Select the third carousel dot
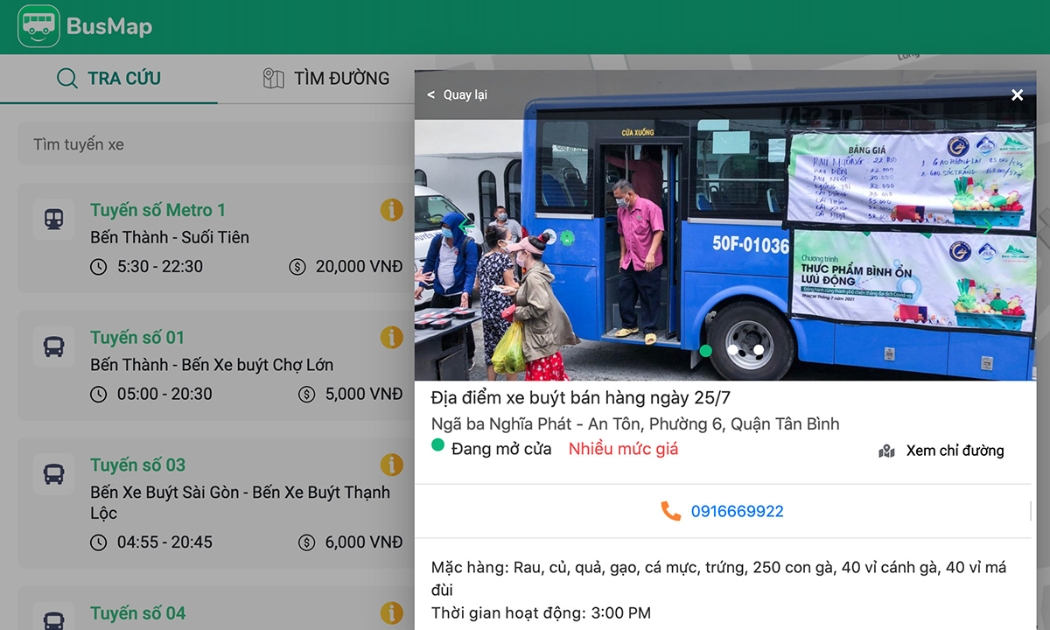The image size is (1050, 630). pos(759,351)
